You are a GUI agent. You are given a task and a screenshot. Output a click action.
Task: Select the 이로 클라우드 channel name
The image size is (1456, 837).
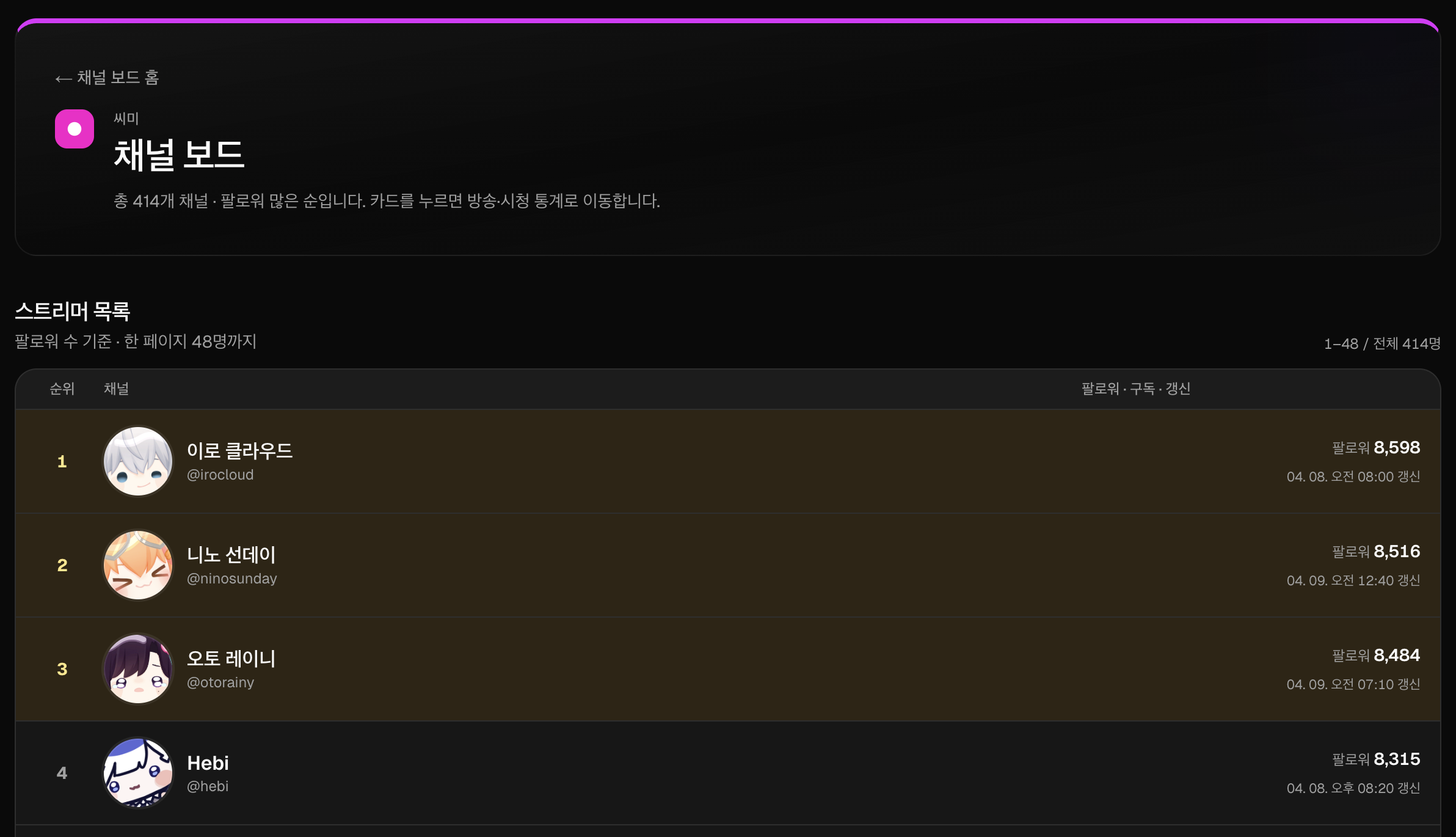click(x=239, y=451)
